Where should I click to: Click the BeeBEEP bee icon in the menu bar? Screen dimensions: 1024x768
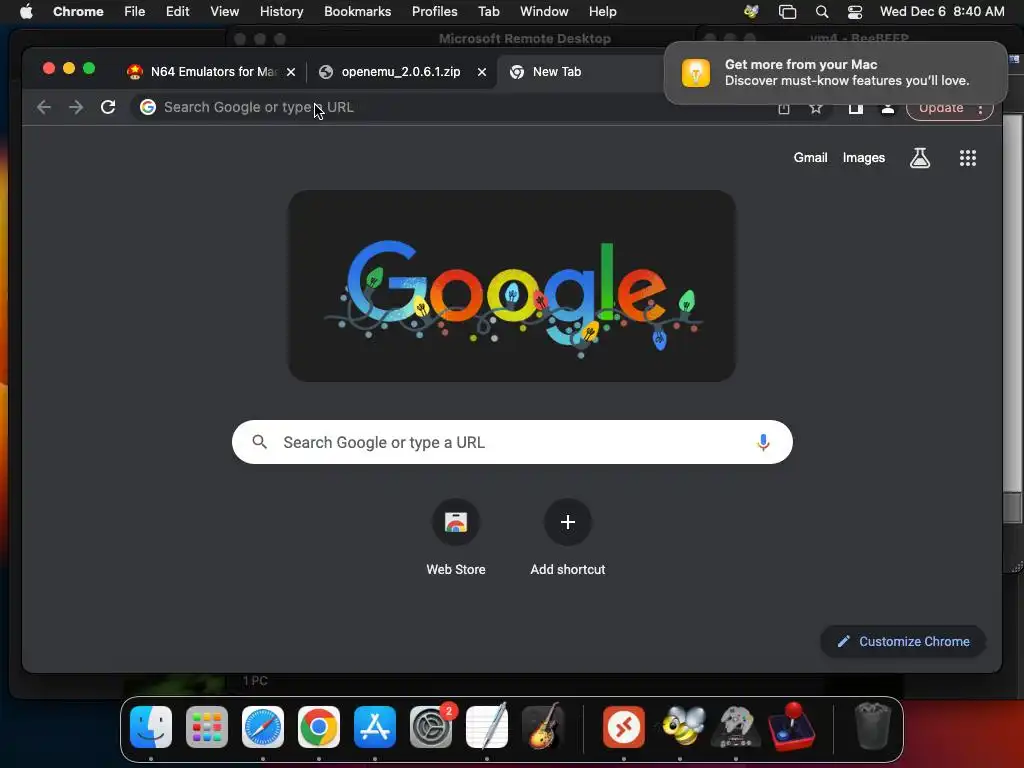(x=751, y=11)
